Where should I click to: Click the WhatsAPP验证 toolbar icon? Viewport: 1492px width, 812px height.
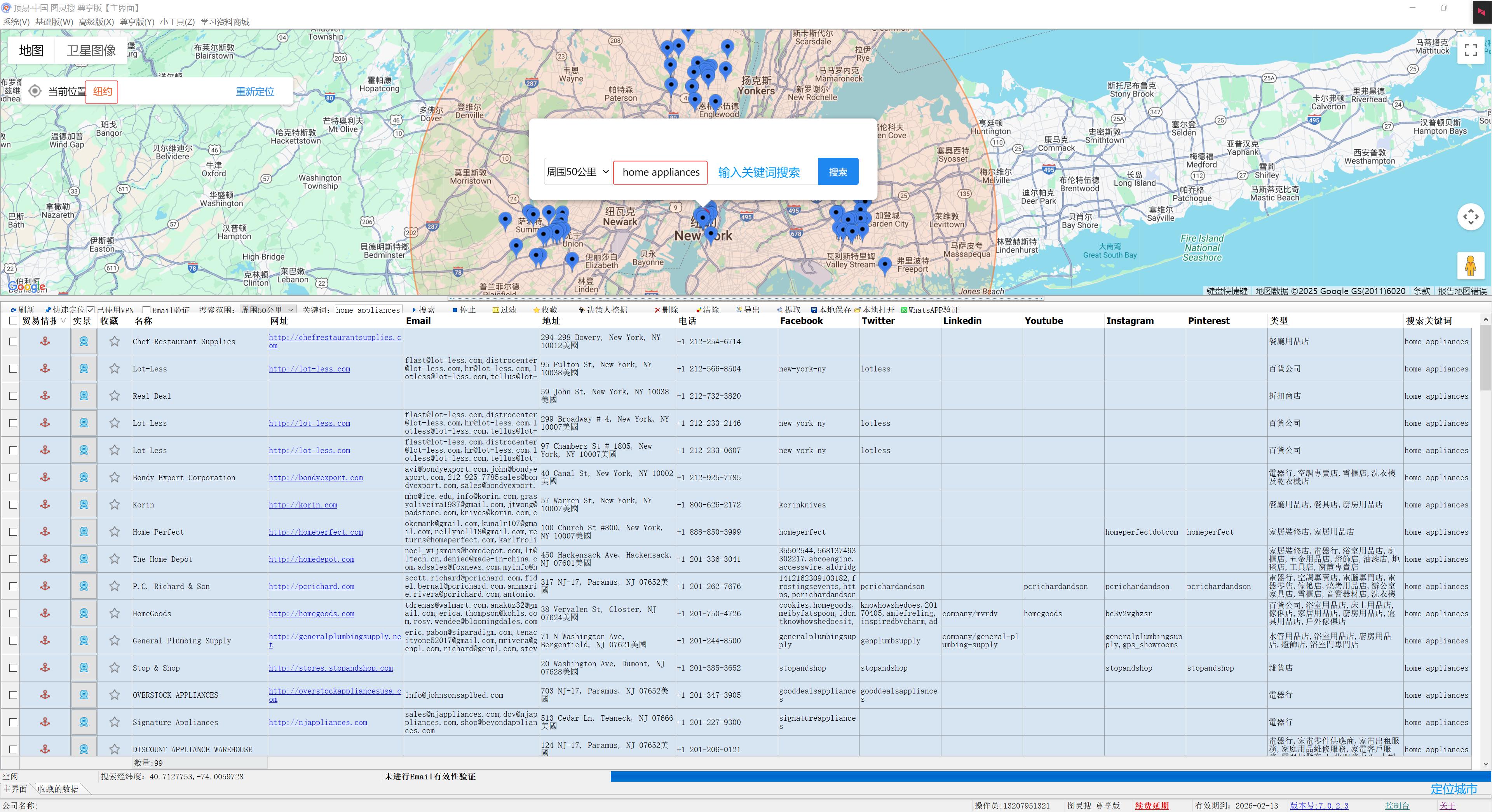(904, 310)
